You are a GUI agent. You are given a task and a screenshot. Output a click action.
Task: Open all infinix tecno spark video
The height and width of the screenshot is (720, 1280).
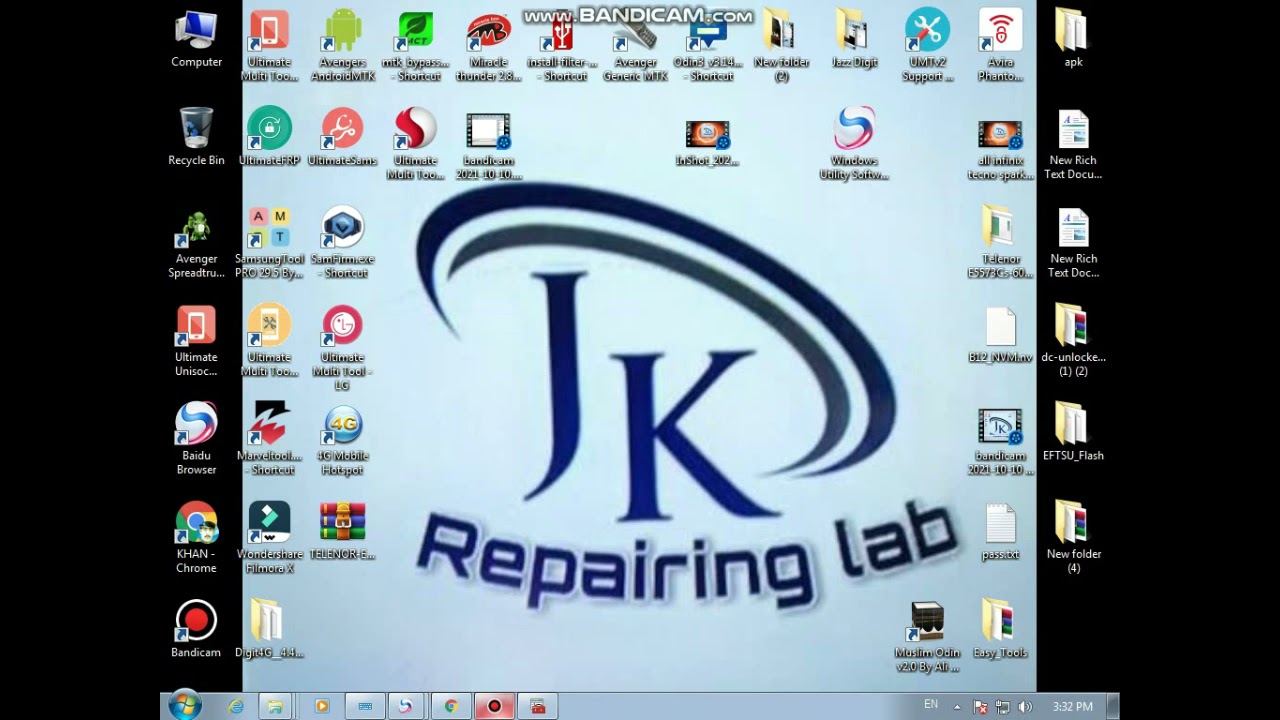point(1000,149)
